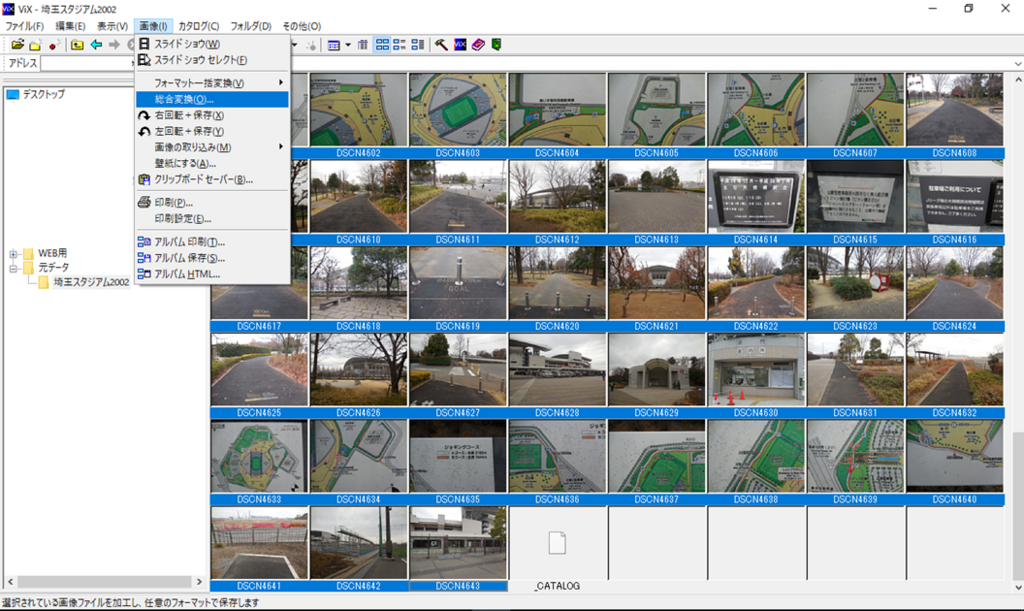Choose アルバム印刷(T)... menu entry
Image resolution: width=1024 pixels, height=611 pixels.
(212, 242)
